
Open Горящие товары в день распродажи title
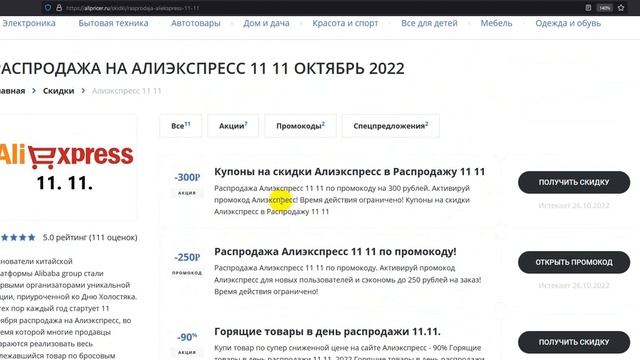pyautogui.click(x=327, y=331)
